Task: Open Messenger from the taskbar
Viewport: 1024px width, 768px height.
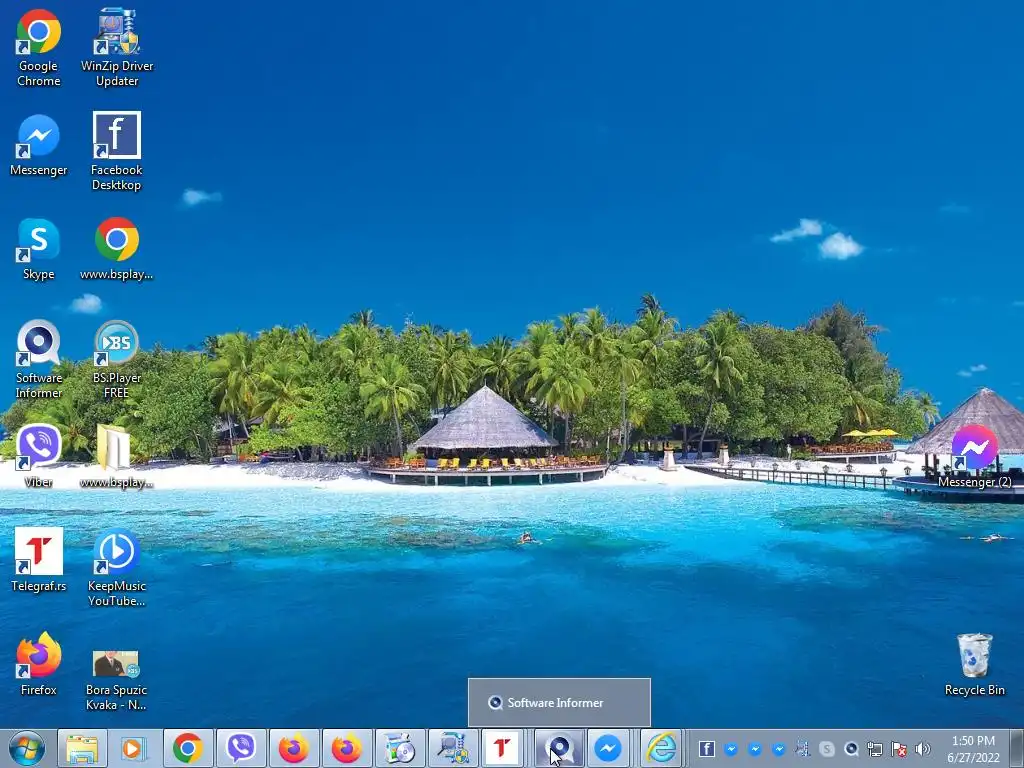Action: click(608, 748)
